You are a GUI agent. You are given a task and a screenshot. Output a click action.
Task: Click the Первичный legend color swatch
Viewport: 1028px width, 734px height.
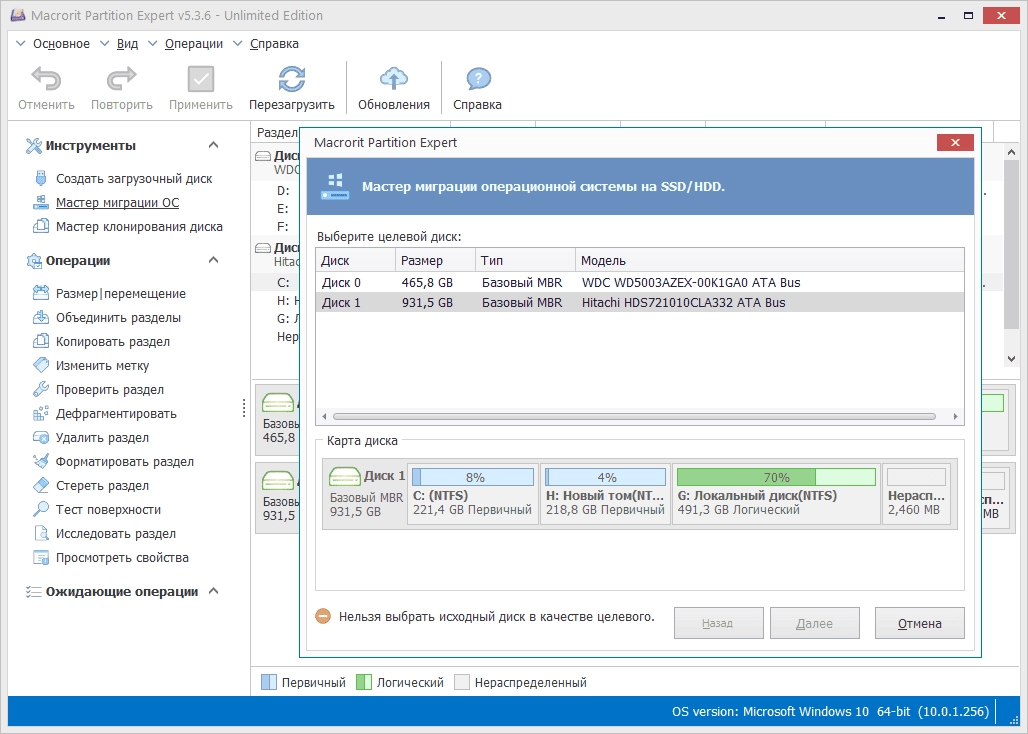tap(269, 682)
